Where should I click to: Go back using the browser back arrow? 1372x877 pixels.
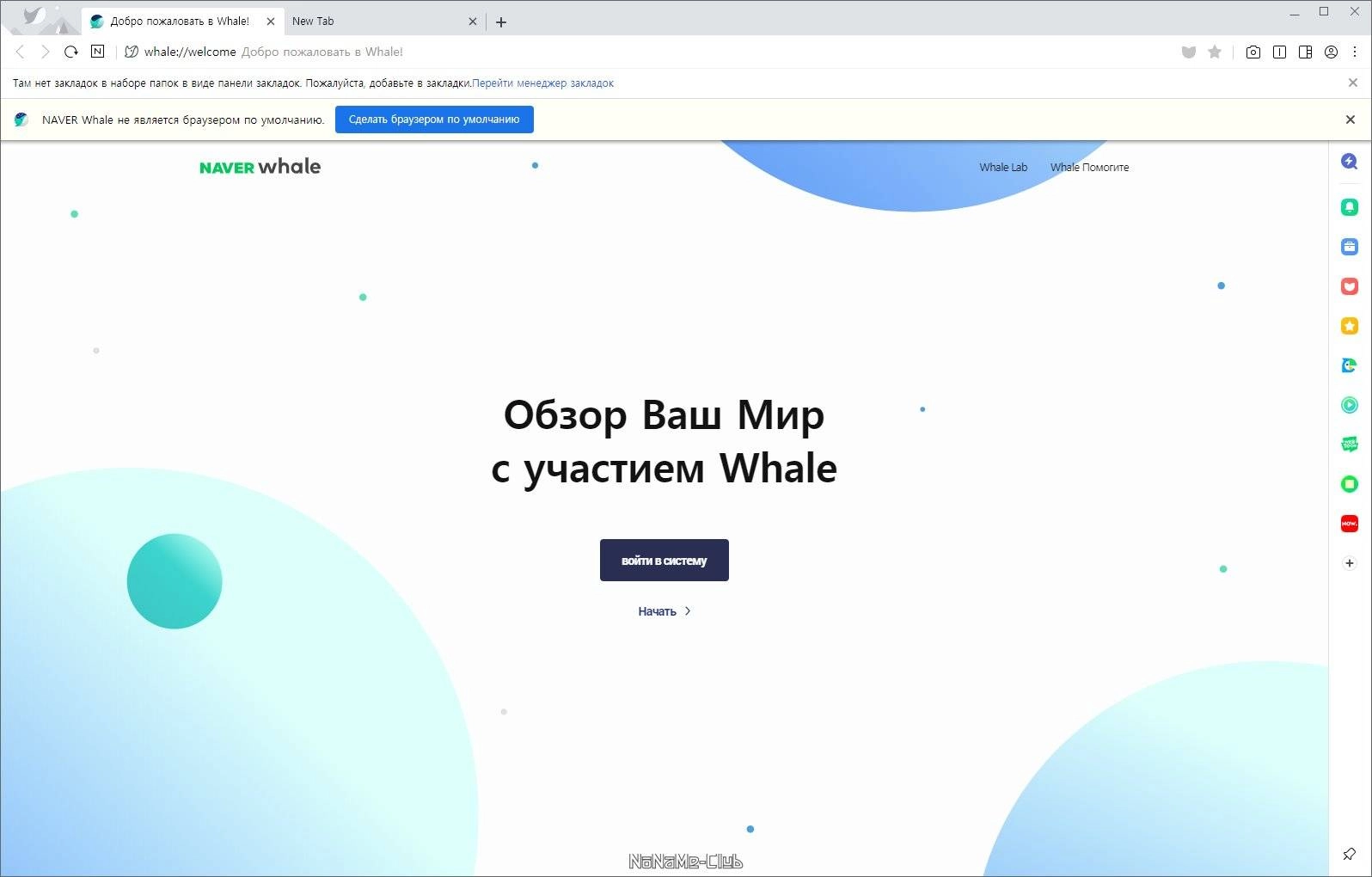(x=20, y=52)
